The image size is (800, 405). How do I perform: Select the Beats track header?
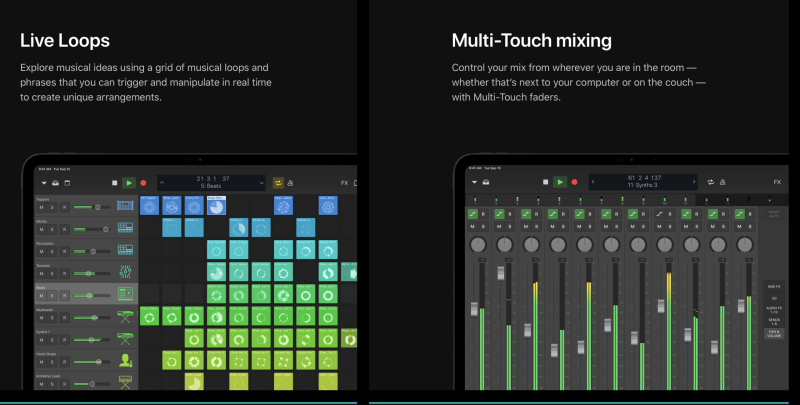86,294
